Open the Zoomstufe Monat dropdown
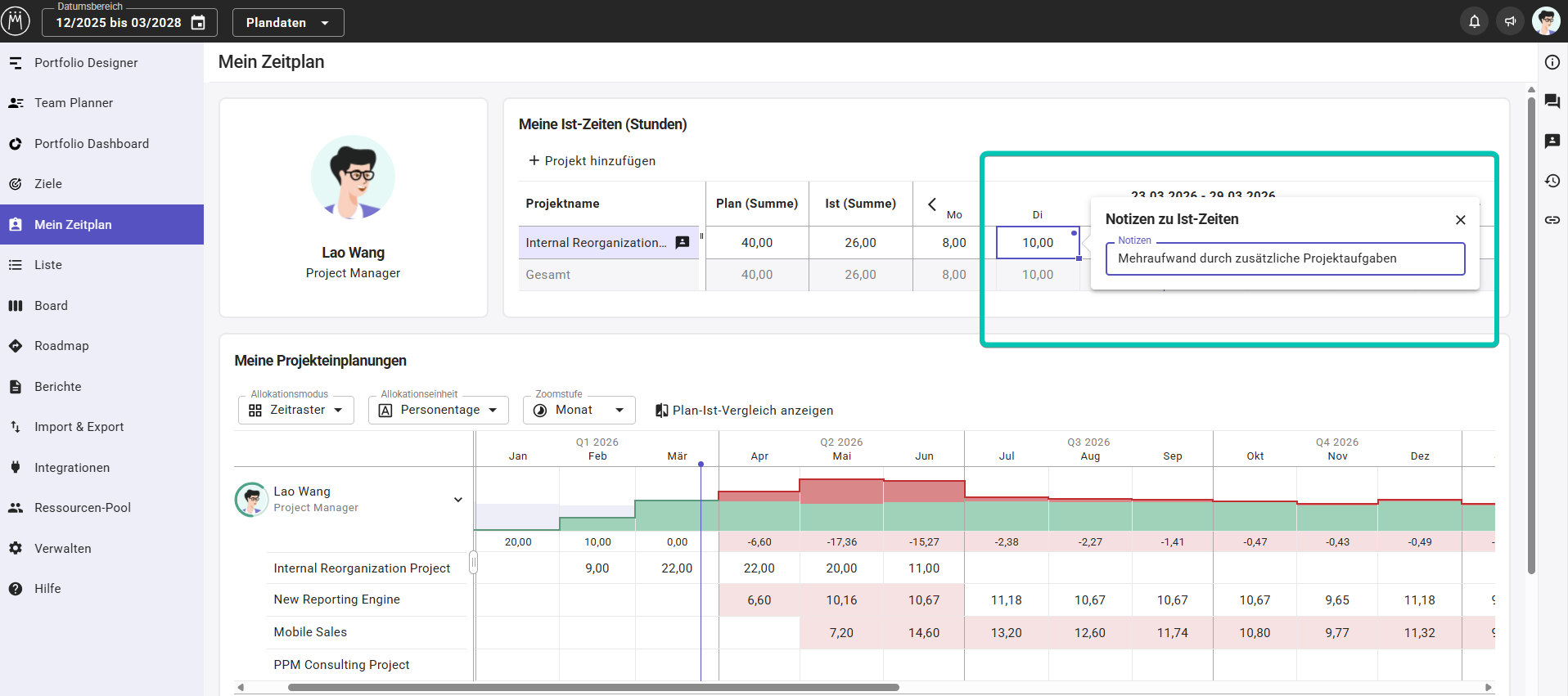This screenshot has height=696, width=1568. (579, 411)
